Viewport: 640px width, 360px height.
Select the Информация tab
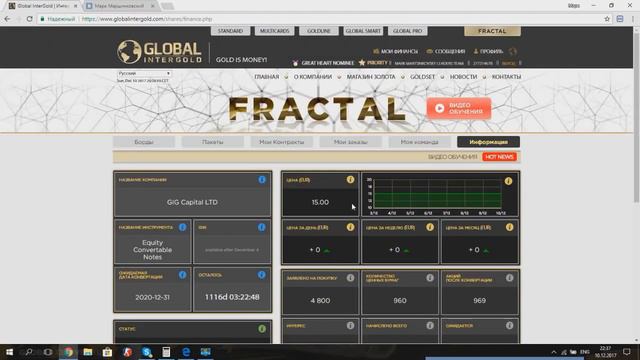pos(489,142)
